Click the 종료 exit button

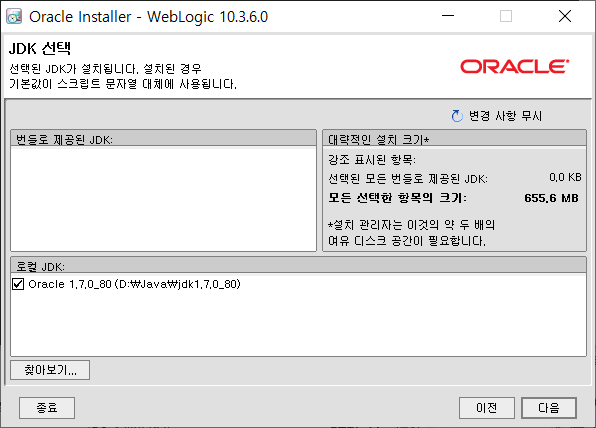point(47,408)
